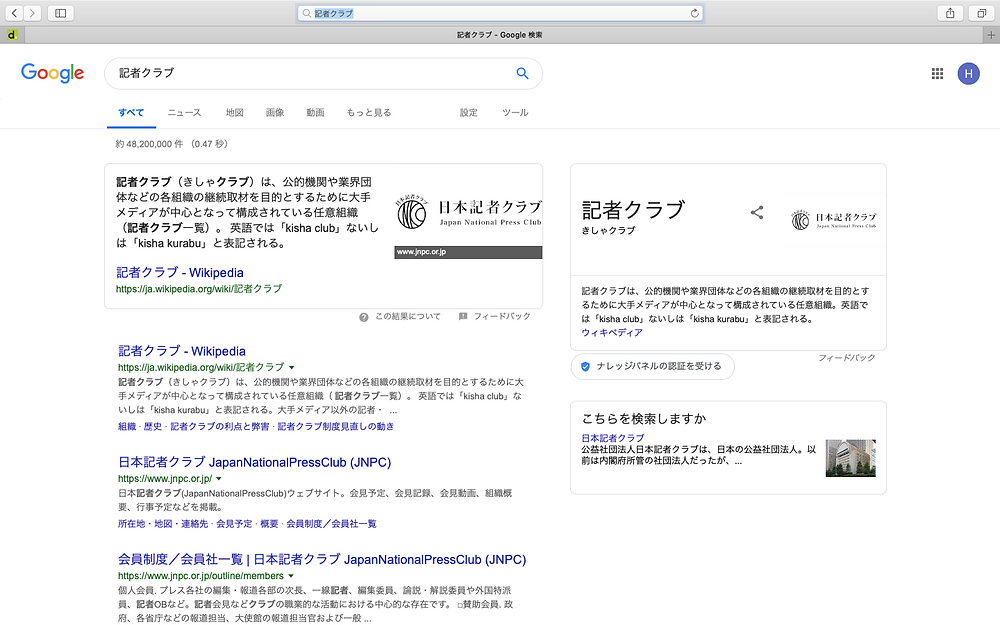Screen dimensions: 1000x625
Task: Click the knowledge panel 日本記者クラブ logo thumbnail
Action: (x=834, y=221)
